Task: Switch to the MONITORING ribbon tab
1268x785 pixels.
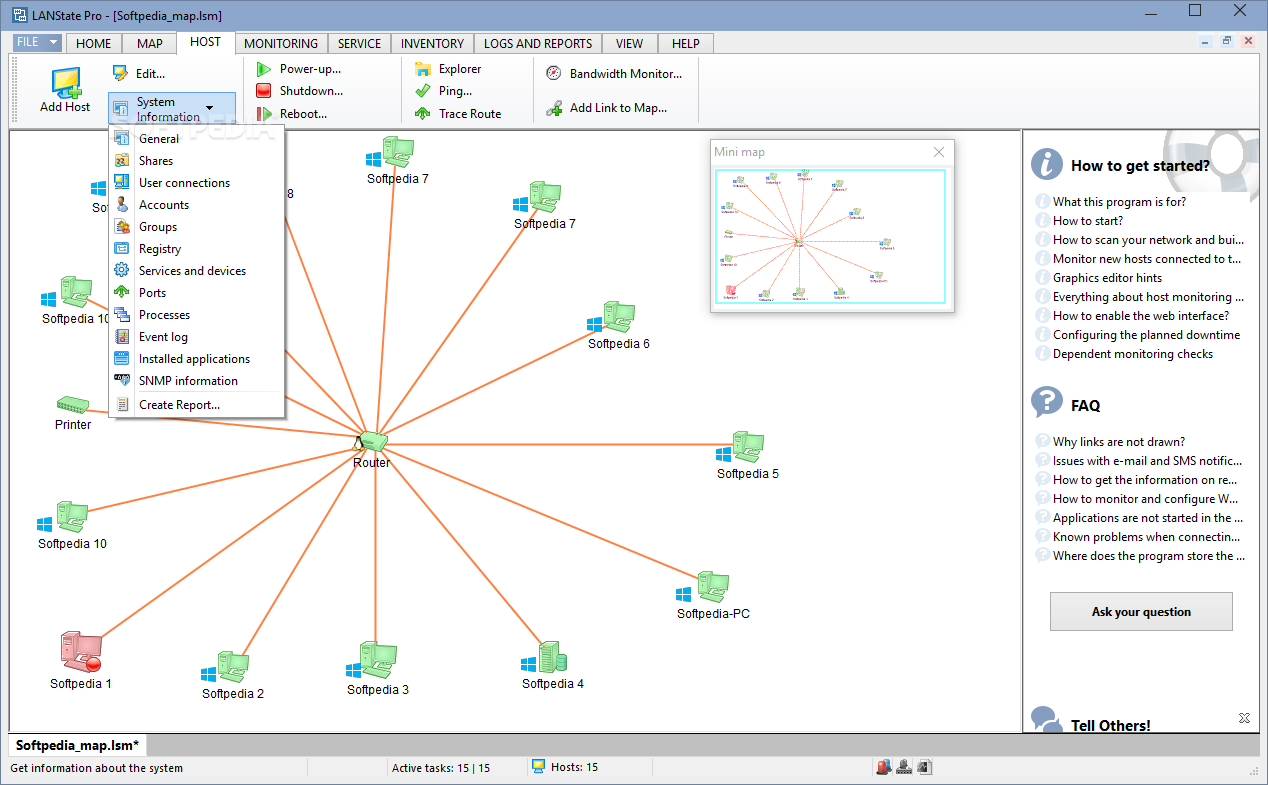Action: click(x=281, y=43)
